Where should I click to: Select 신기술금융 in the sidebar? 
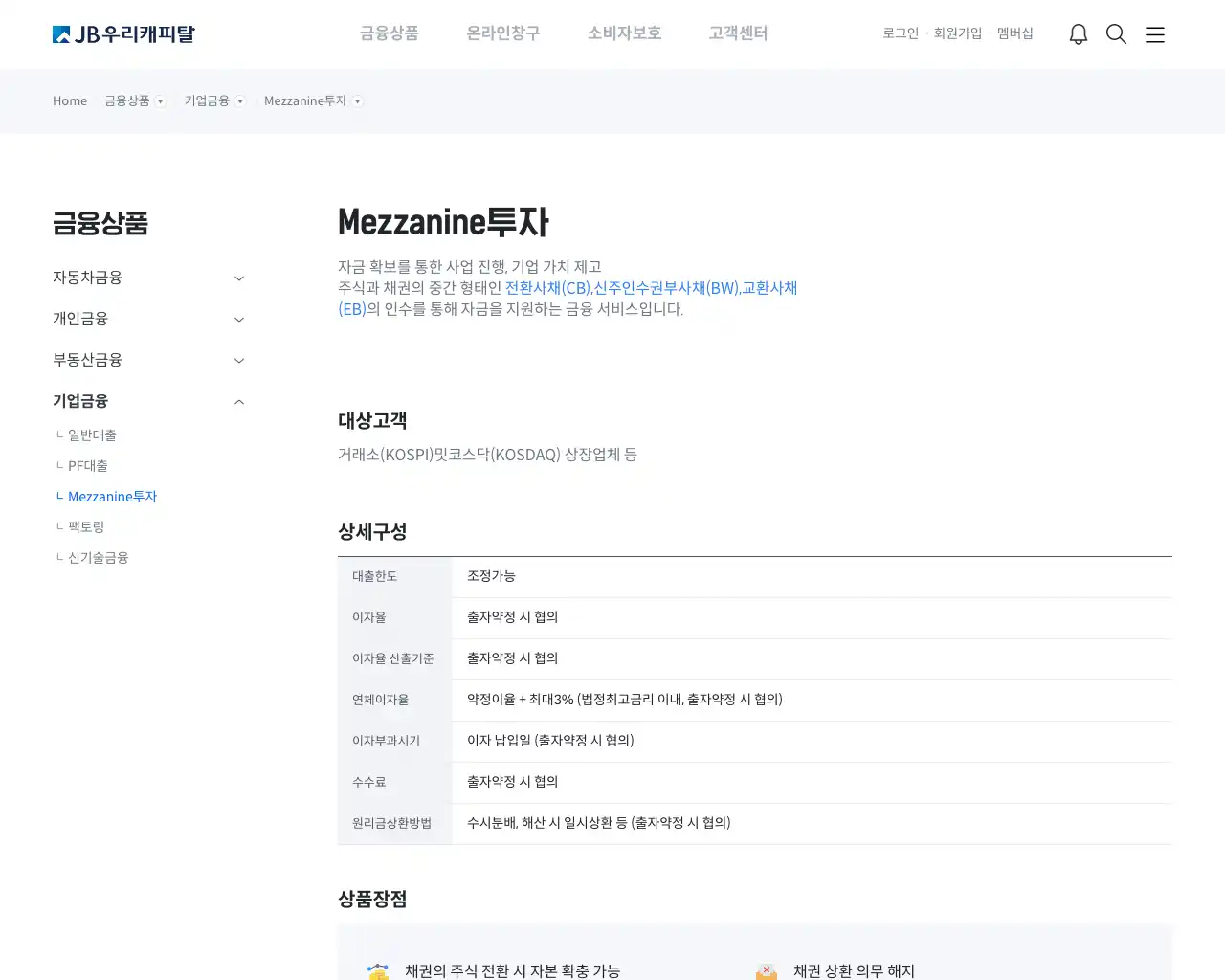[98, 558]
